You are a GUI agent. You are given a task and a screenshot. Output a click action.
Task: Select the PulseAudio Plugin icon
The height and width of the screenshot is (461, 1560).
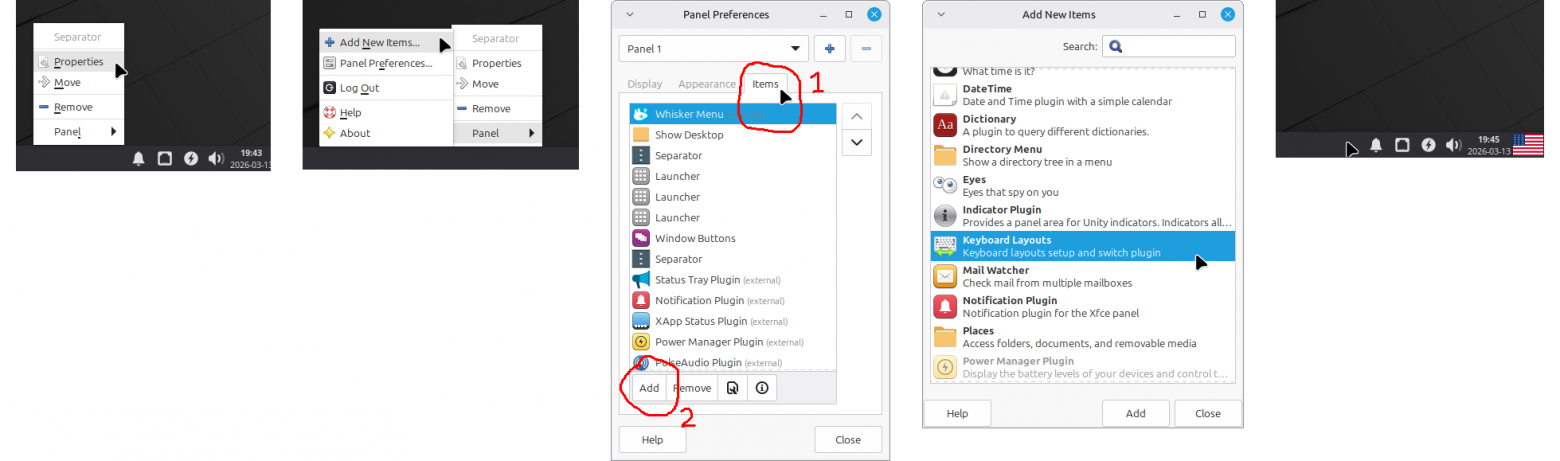click(x=641, y=362)
